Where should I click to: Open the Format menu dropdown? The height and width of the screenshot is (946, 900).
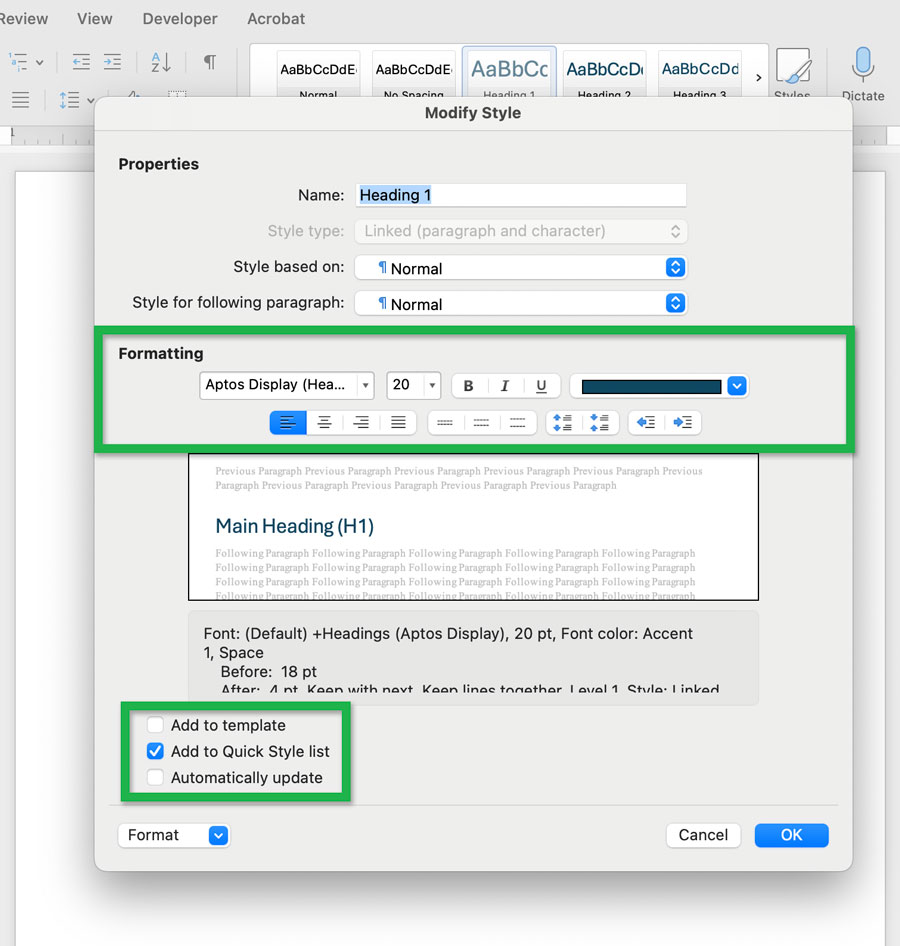click(x=174, y=835)
